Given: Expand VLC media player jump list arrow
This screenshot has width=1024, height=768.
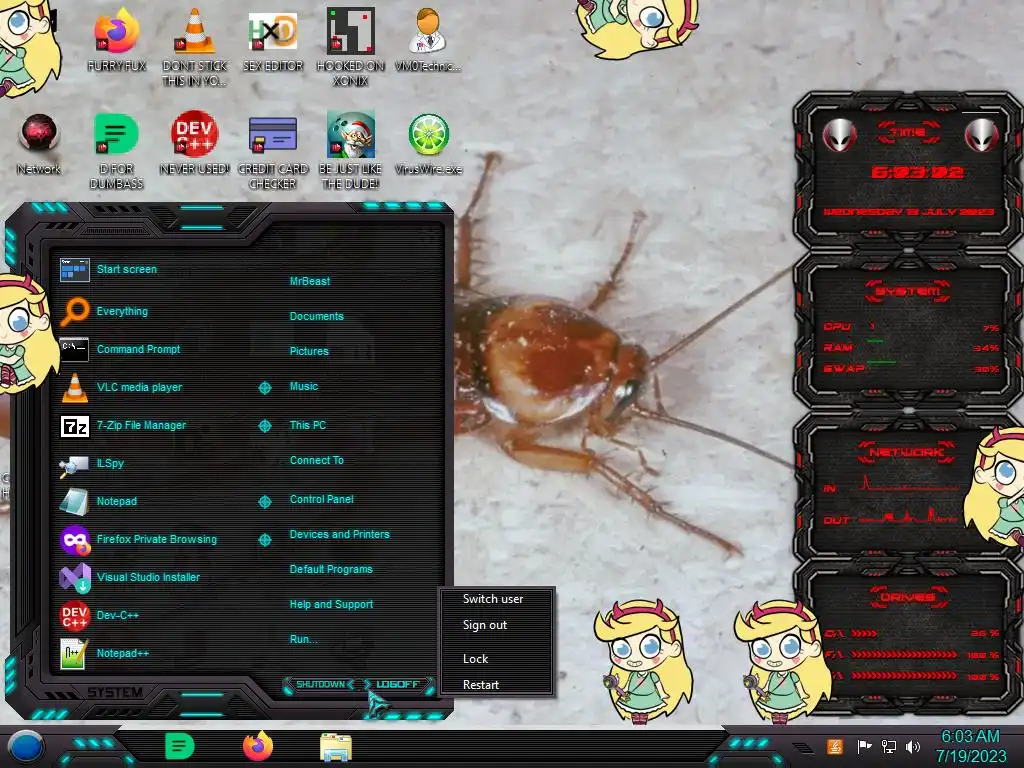Looking at the screenshot, I should point(265,388).
